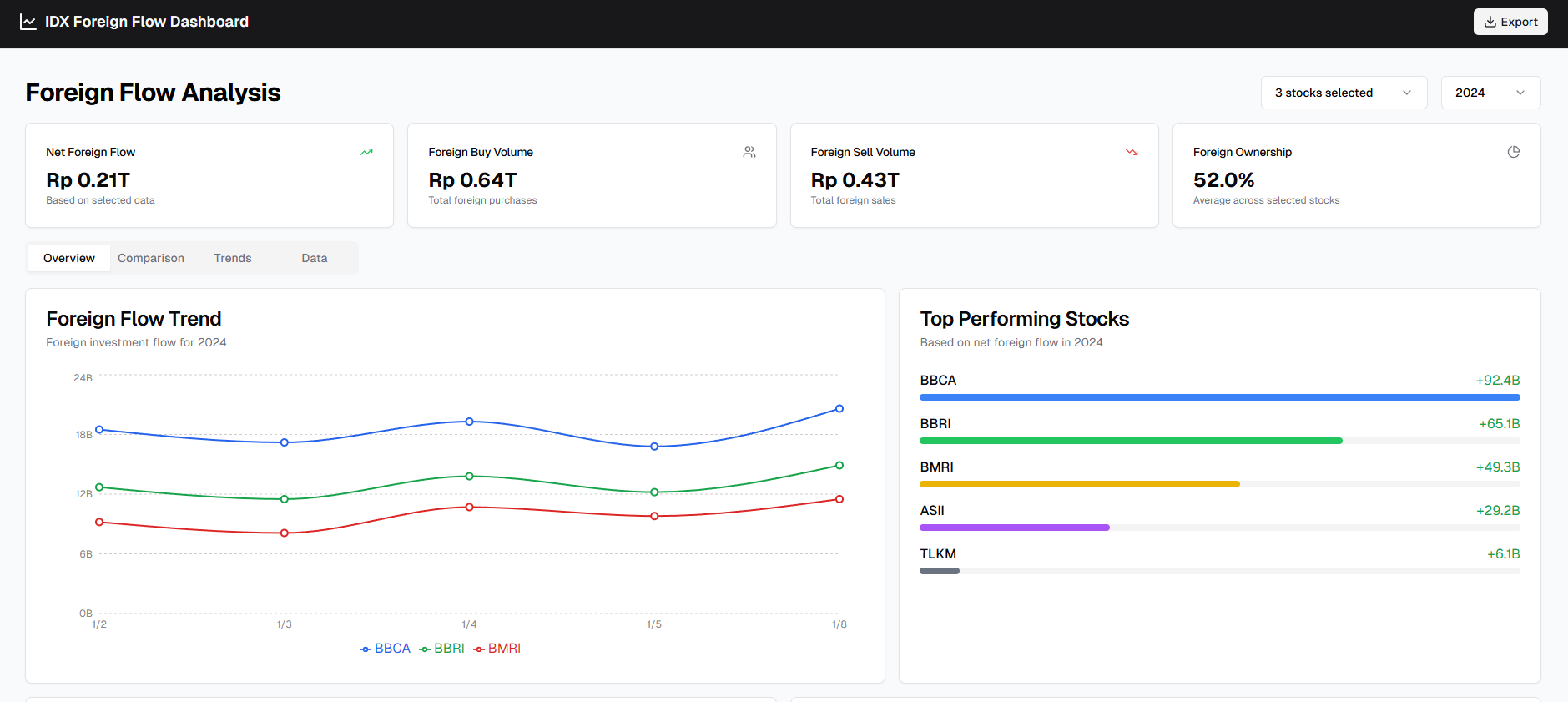Click the +6.1B value for TLKM
This screenshot has width=1568, height=702.
point(1504,554)
